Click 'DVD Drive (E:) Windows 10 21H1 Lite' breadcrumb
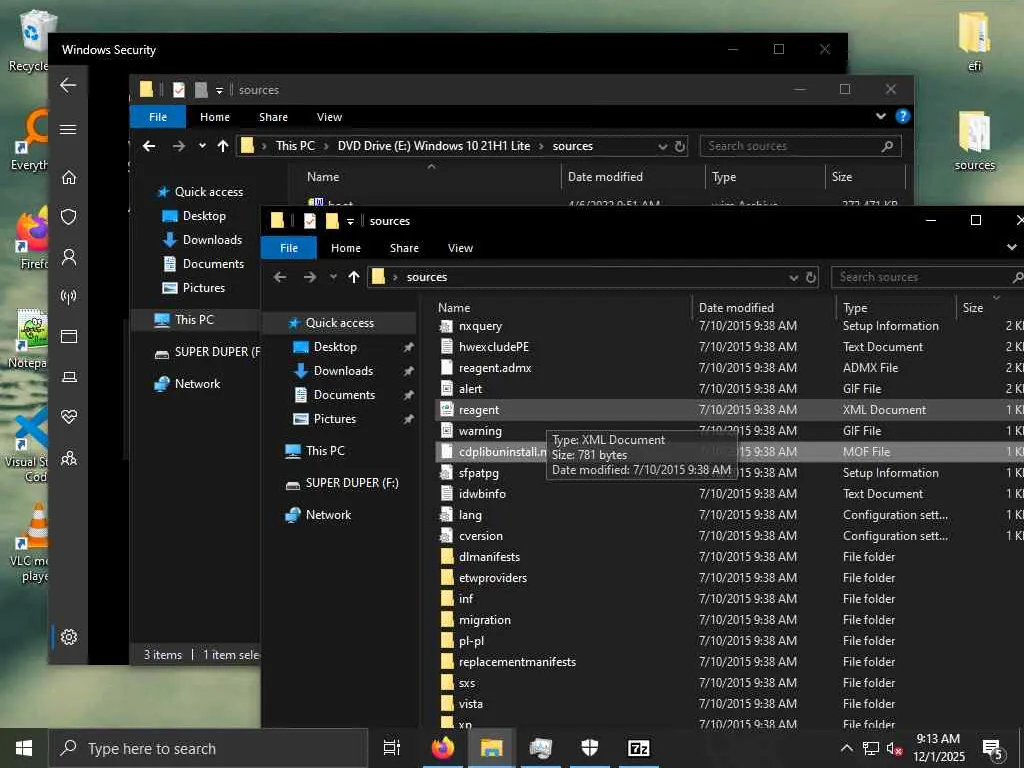 pyautogui.click(x=434, y=146)
